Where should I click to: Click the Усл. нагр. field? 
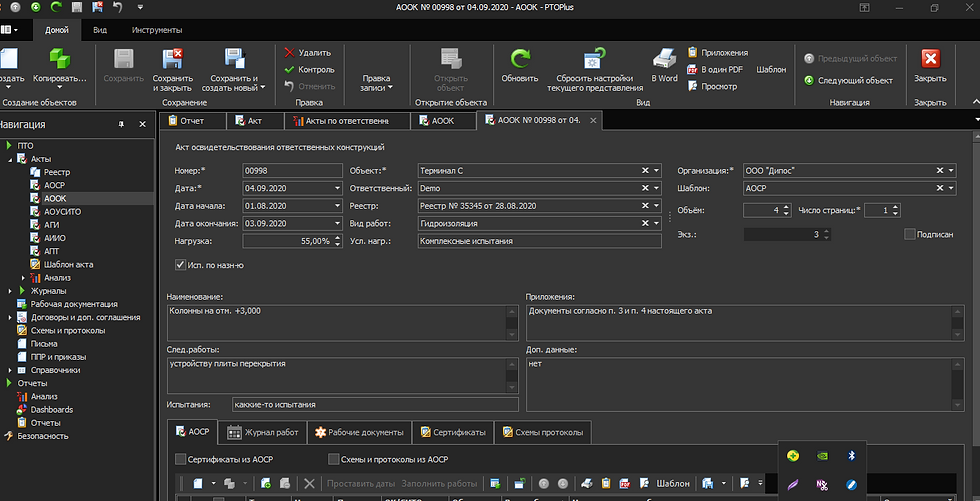coord(539,241)
